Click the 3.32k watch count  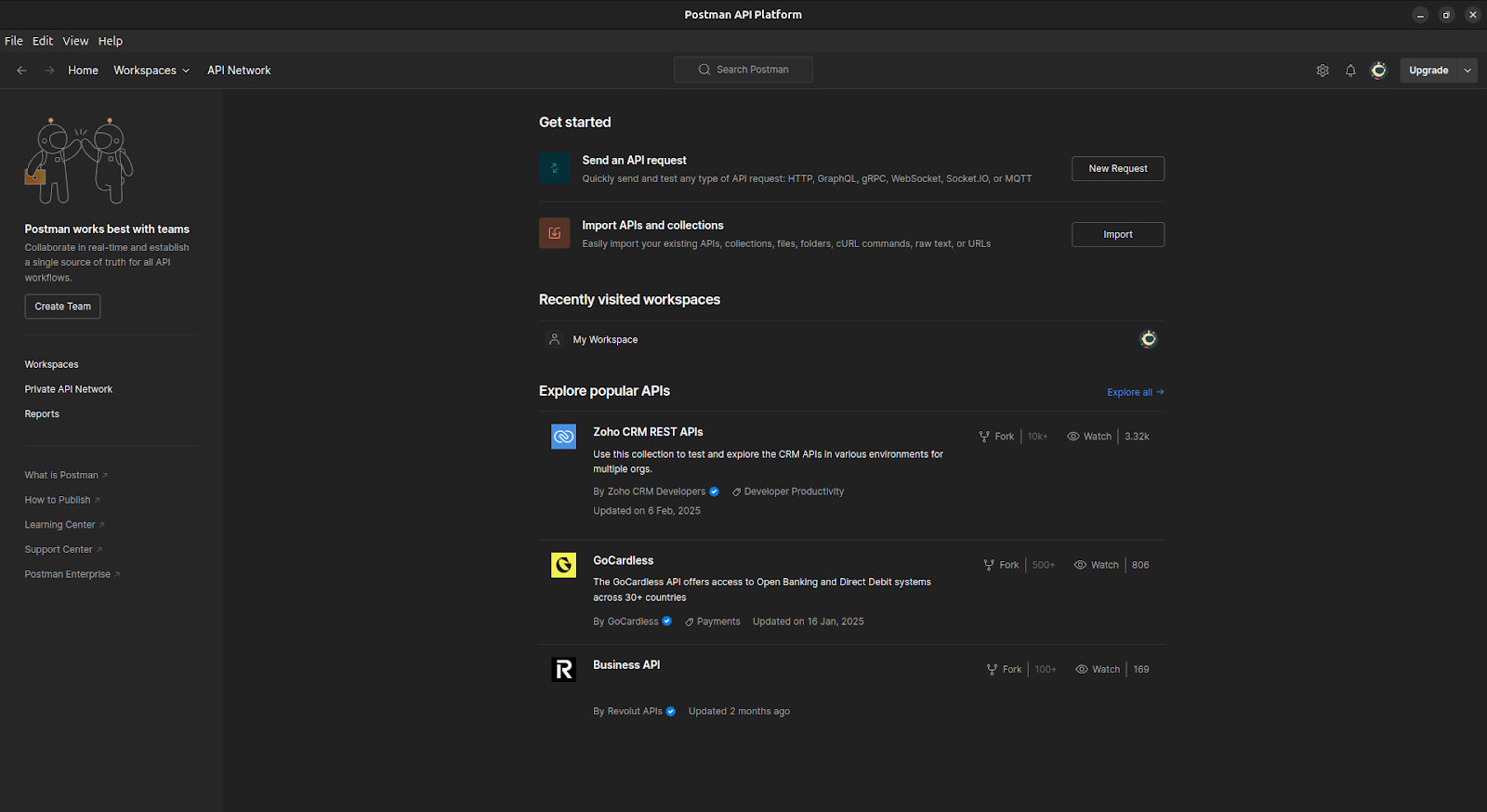point(1137,437)
